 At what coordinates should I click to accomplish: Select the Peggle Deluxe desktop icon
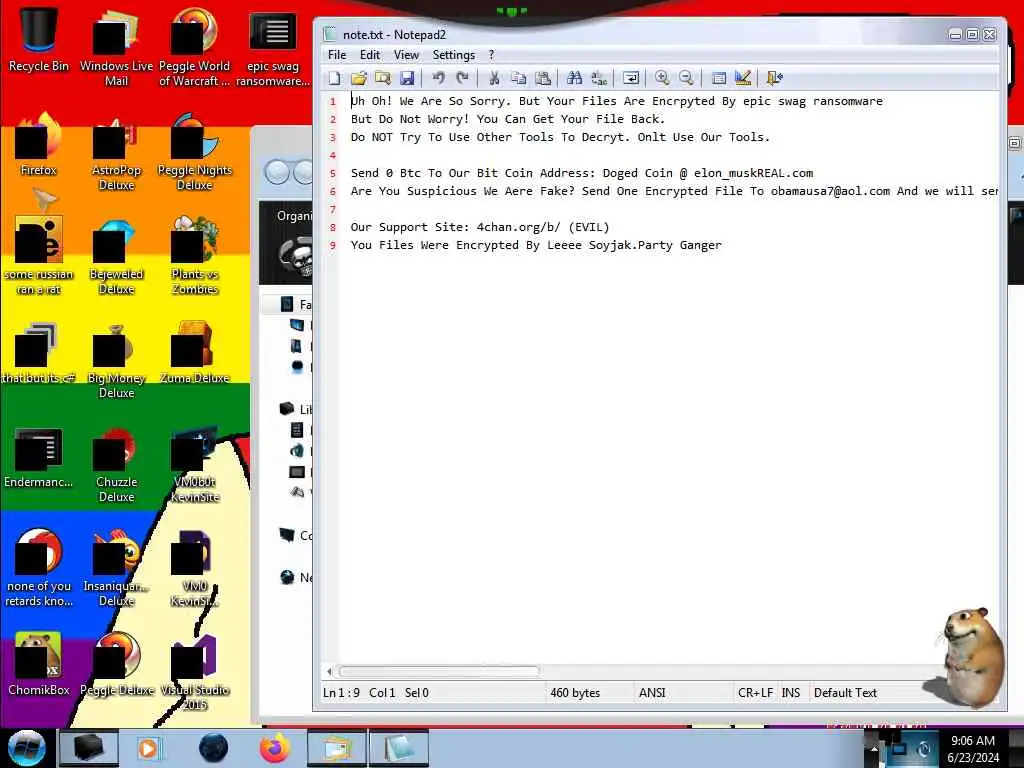pyautogui.click(x=117, y=665)
